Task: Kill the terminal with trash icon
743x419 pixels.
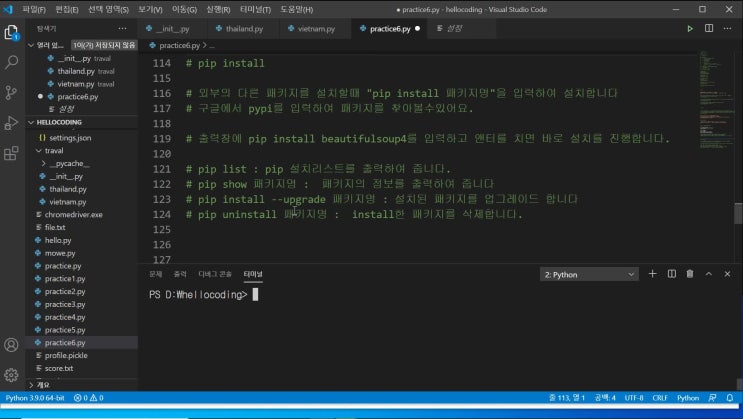Action: tap(690, 274)
